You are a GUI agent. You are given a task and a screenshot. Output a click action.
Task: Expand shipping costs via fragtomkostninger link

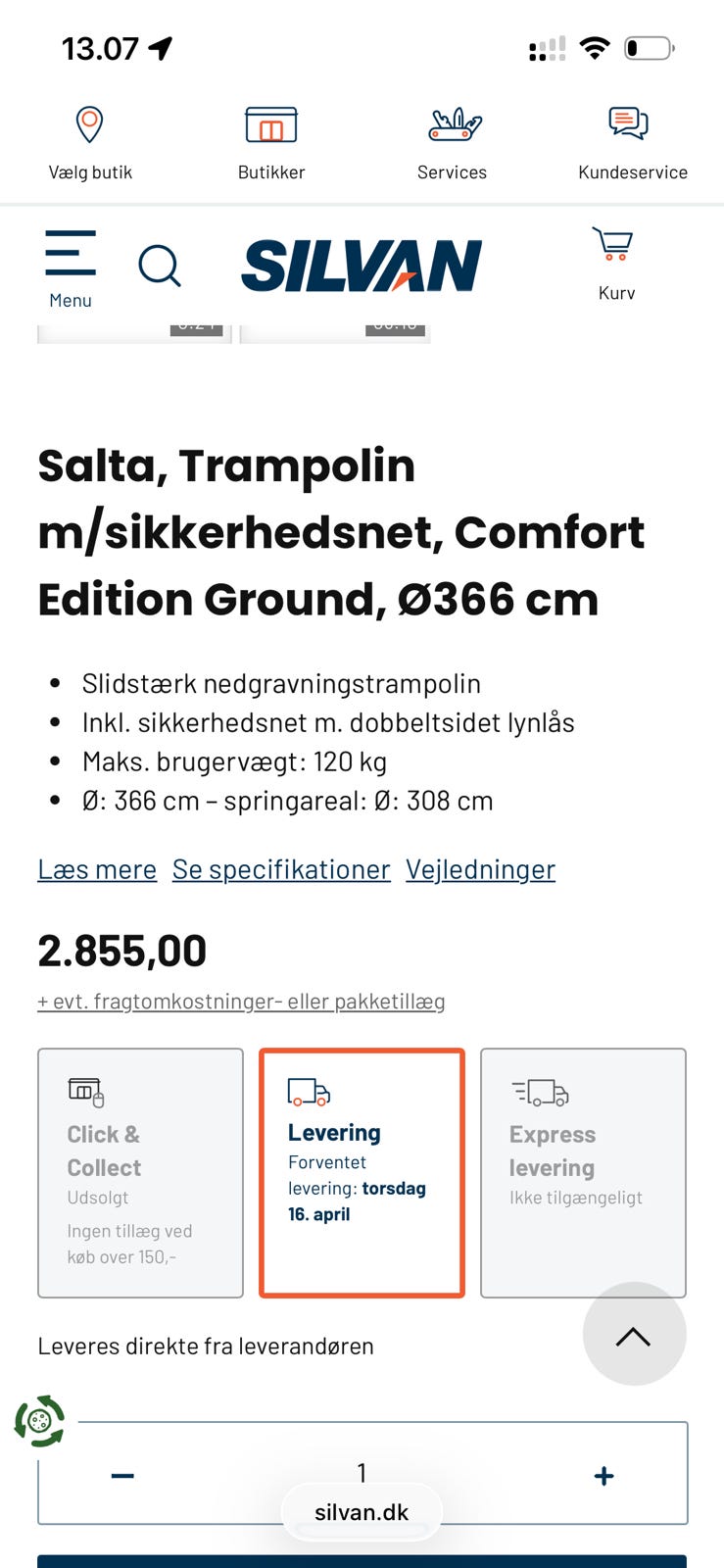241,1001
